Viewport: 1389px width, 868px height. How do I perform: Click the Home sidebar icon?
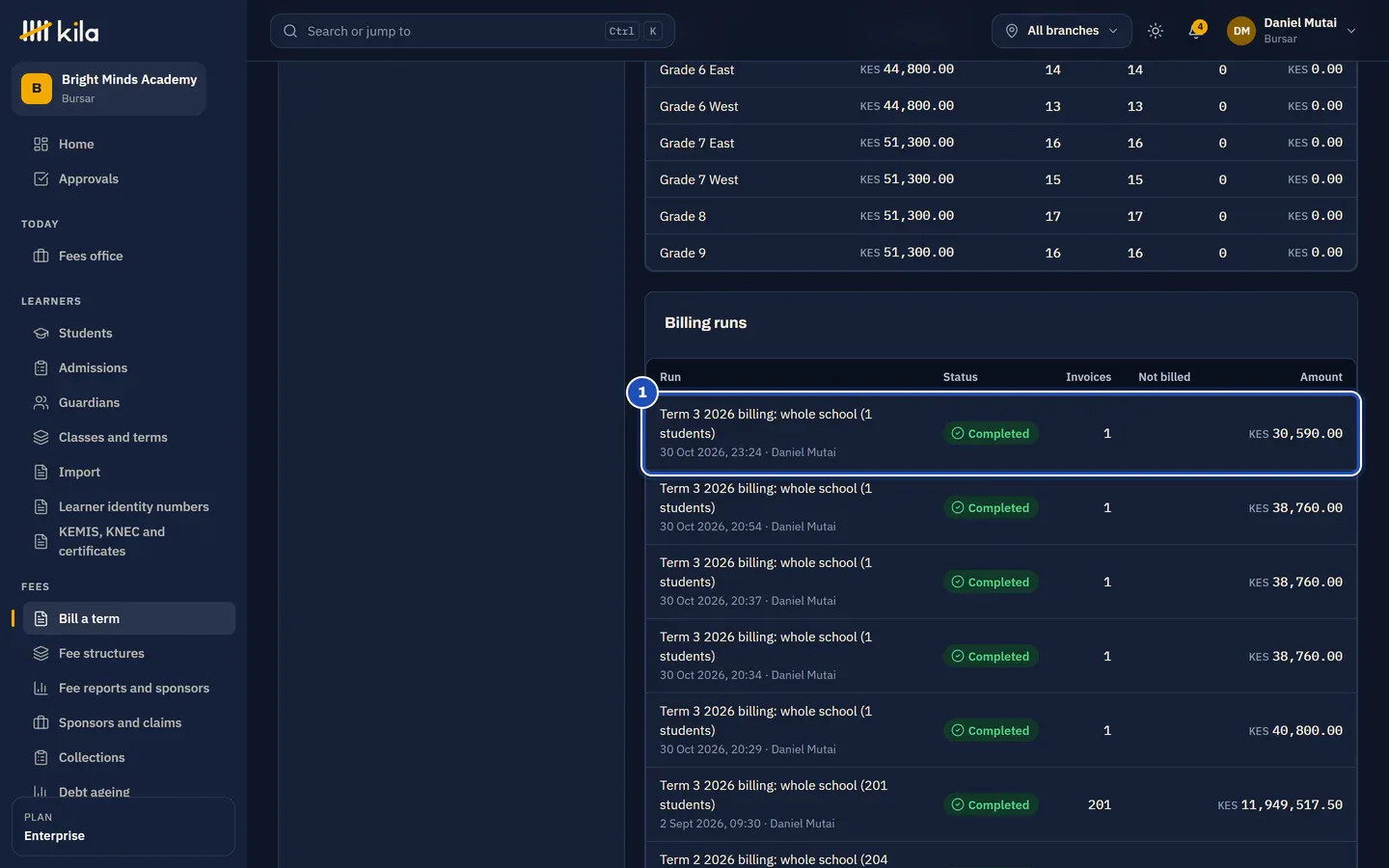(41, 144)
